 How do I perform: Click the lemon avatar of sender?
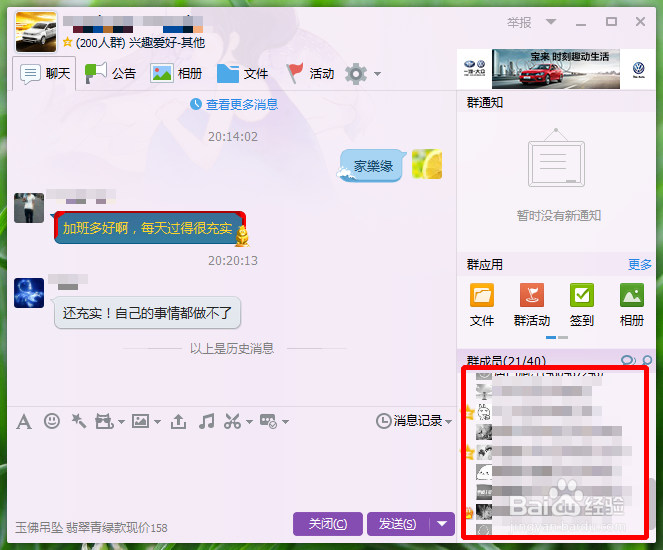[x=427, y=164]
